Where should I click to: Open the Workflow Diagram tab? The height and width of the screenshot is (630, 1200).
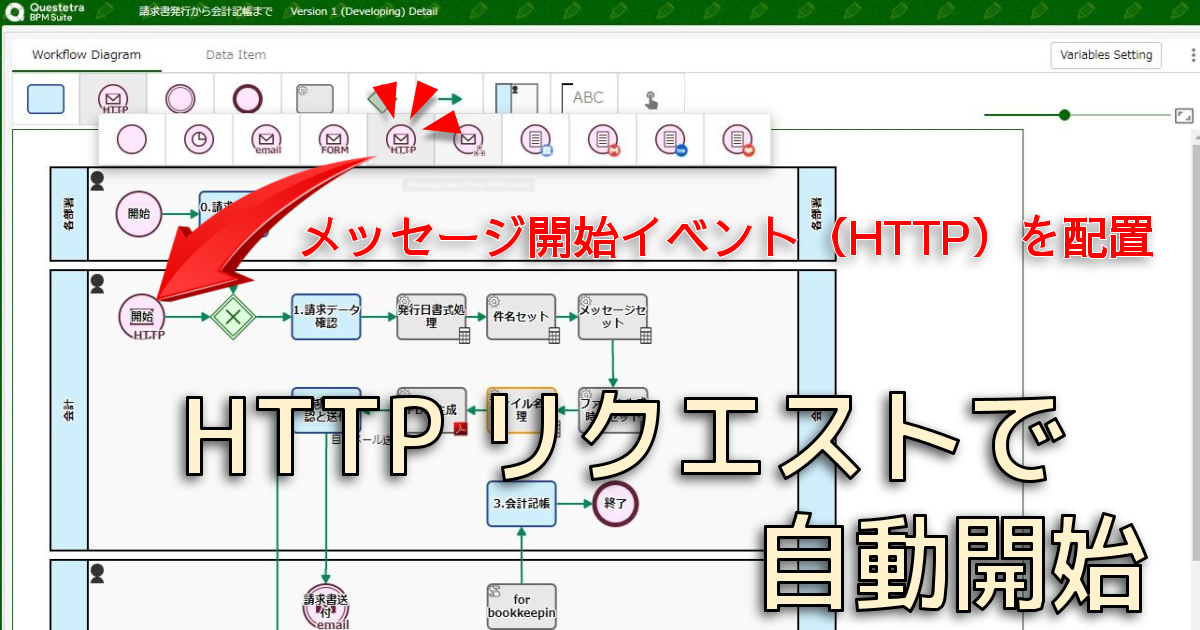86,55
